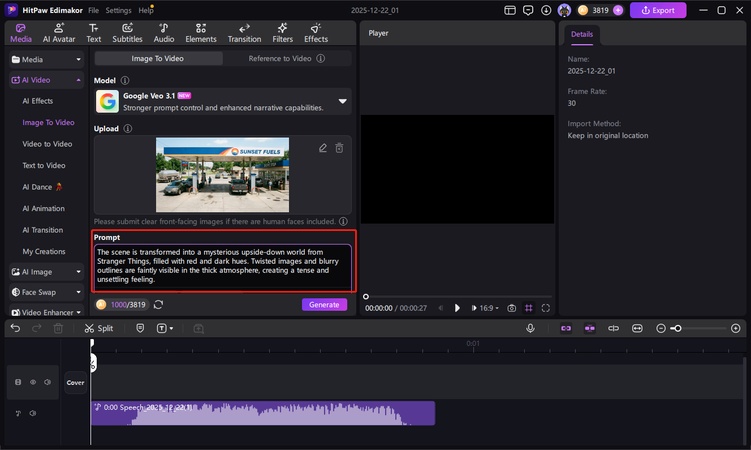The width and height of the screenshot is (751, 450).
Task: Open the Google Veo 3.1 model dropdown
Action: click(342, 101)
